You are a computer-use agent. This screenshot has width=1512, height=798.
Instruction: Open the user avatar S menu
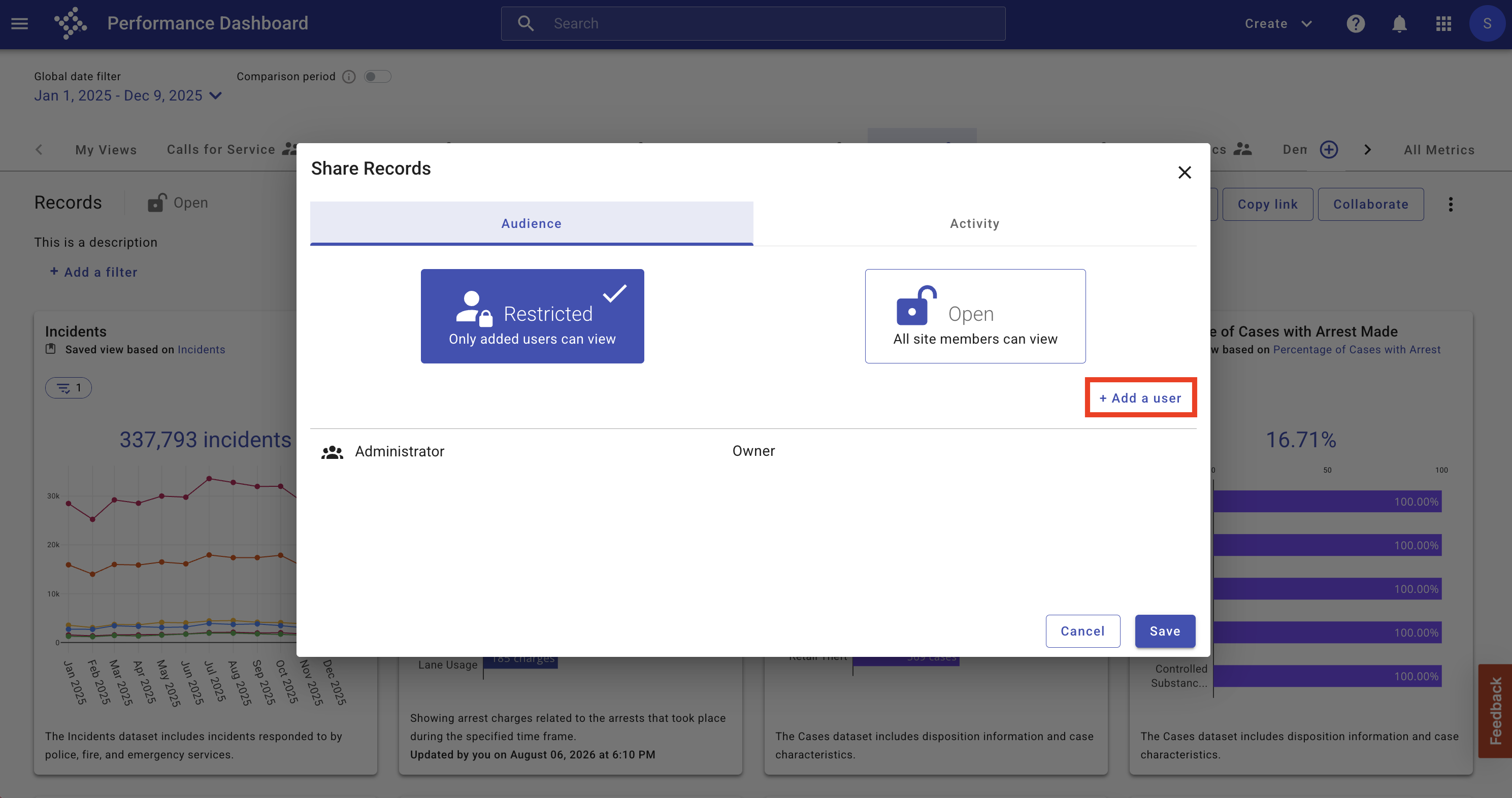tap(1487, 23)
